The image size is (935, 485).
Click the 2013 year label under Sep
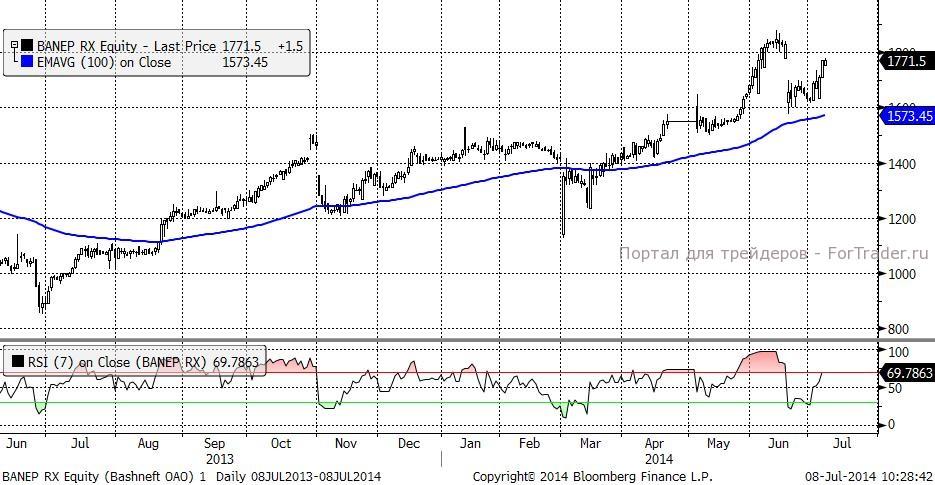[220, 459]
